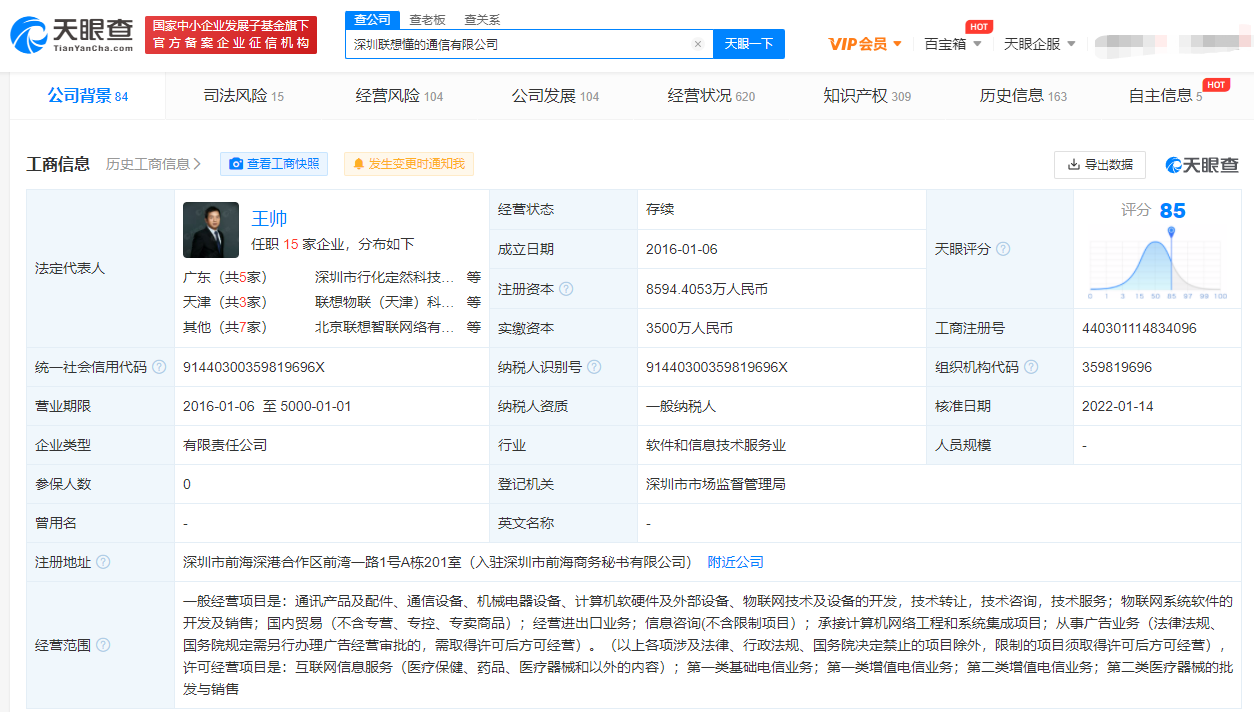The image size is (1254, 712).
Task: Click the help icon beside 统一社会信用代码
Action: 159,367
